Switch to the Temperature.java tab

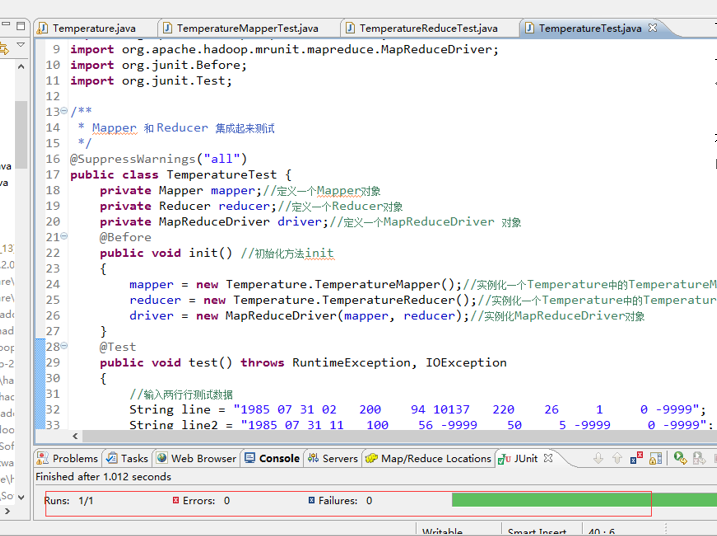coord(94,28)
